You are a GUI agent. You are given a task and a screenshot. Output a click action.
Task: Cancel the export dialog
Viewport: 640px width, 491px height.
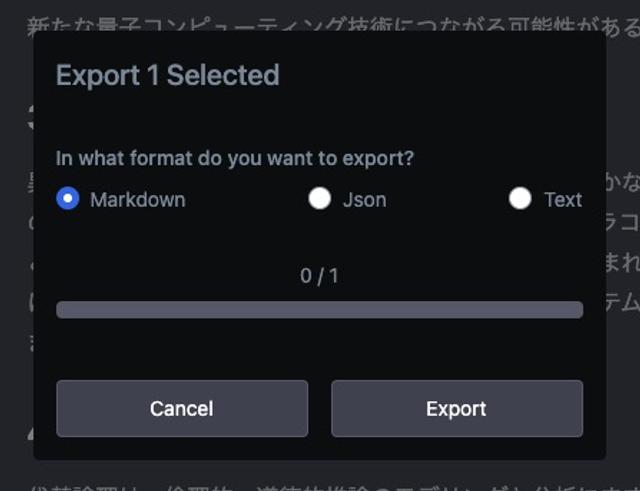[182, 409]
